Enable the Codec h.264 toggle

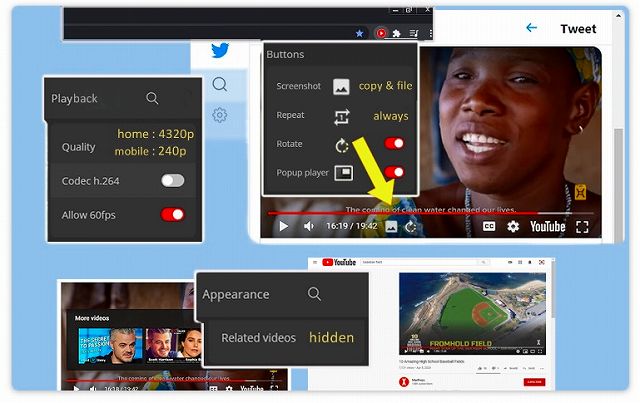[173, 181]
